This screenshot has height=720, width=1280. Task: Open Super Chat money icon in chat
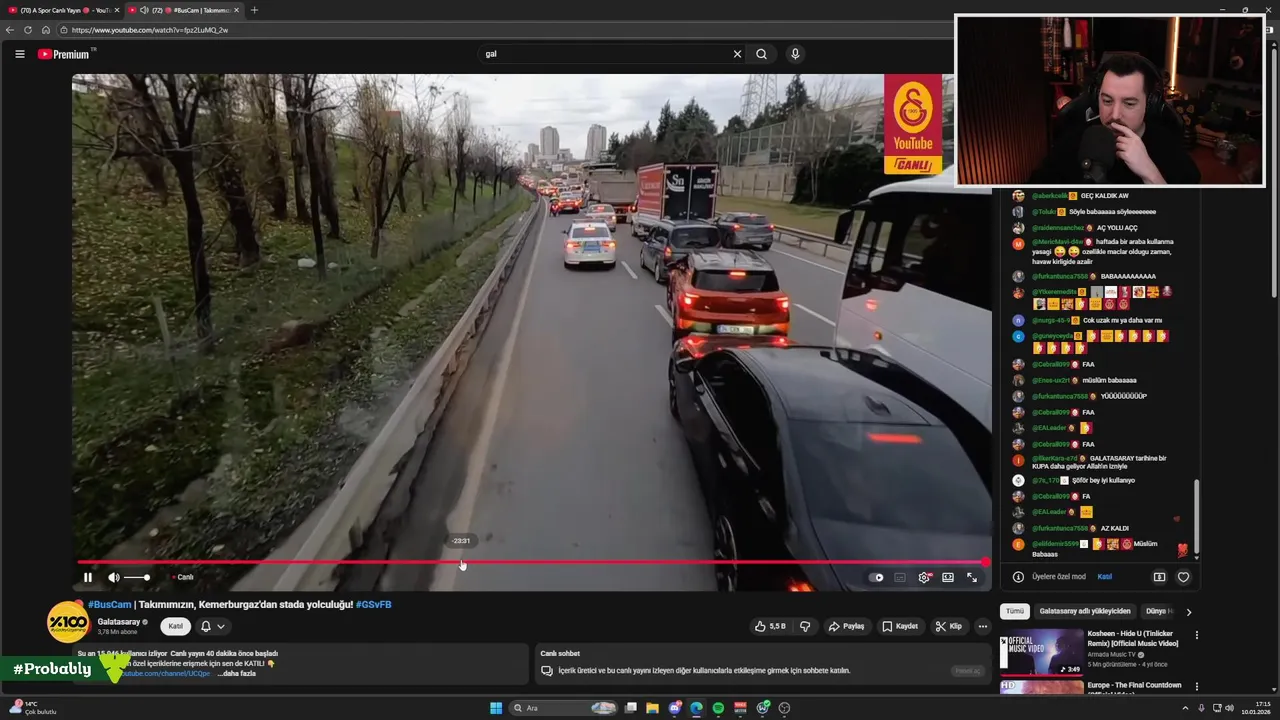[1159, 577]
